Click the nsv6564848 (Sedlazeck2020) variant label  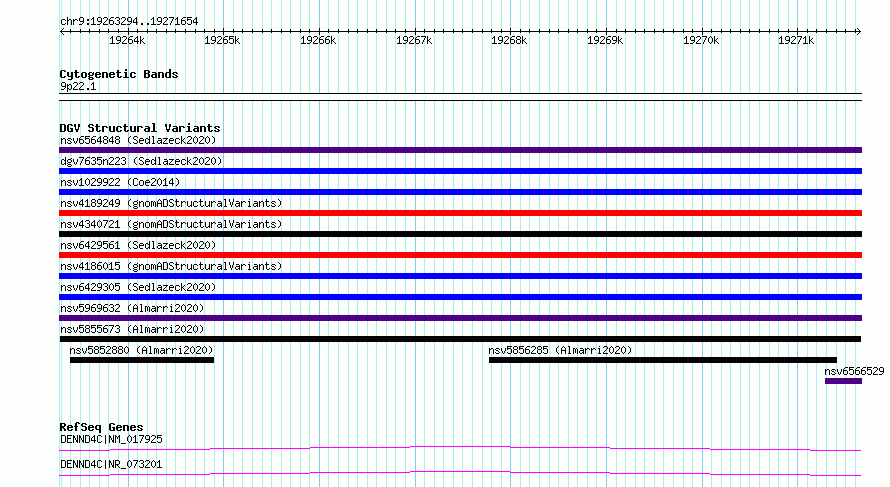(138, 140)
